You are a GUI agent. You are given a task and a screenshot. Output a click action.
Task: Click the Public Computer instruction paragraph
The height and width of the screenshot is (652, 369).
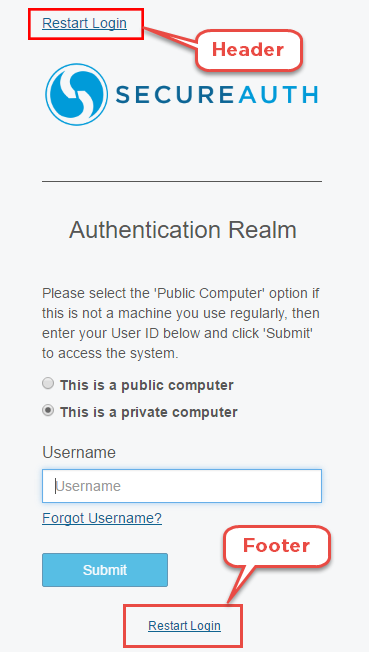[181, 323]
